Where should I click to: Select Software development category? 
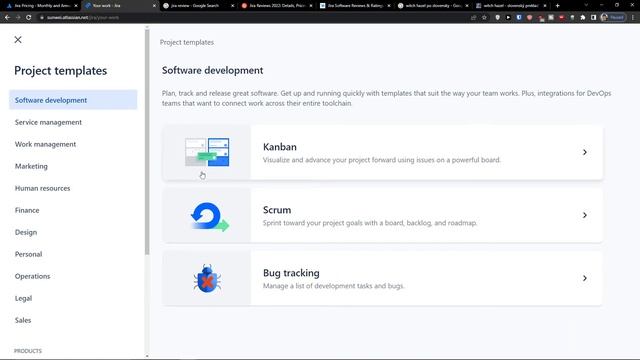(x=73, y=100)
